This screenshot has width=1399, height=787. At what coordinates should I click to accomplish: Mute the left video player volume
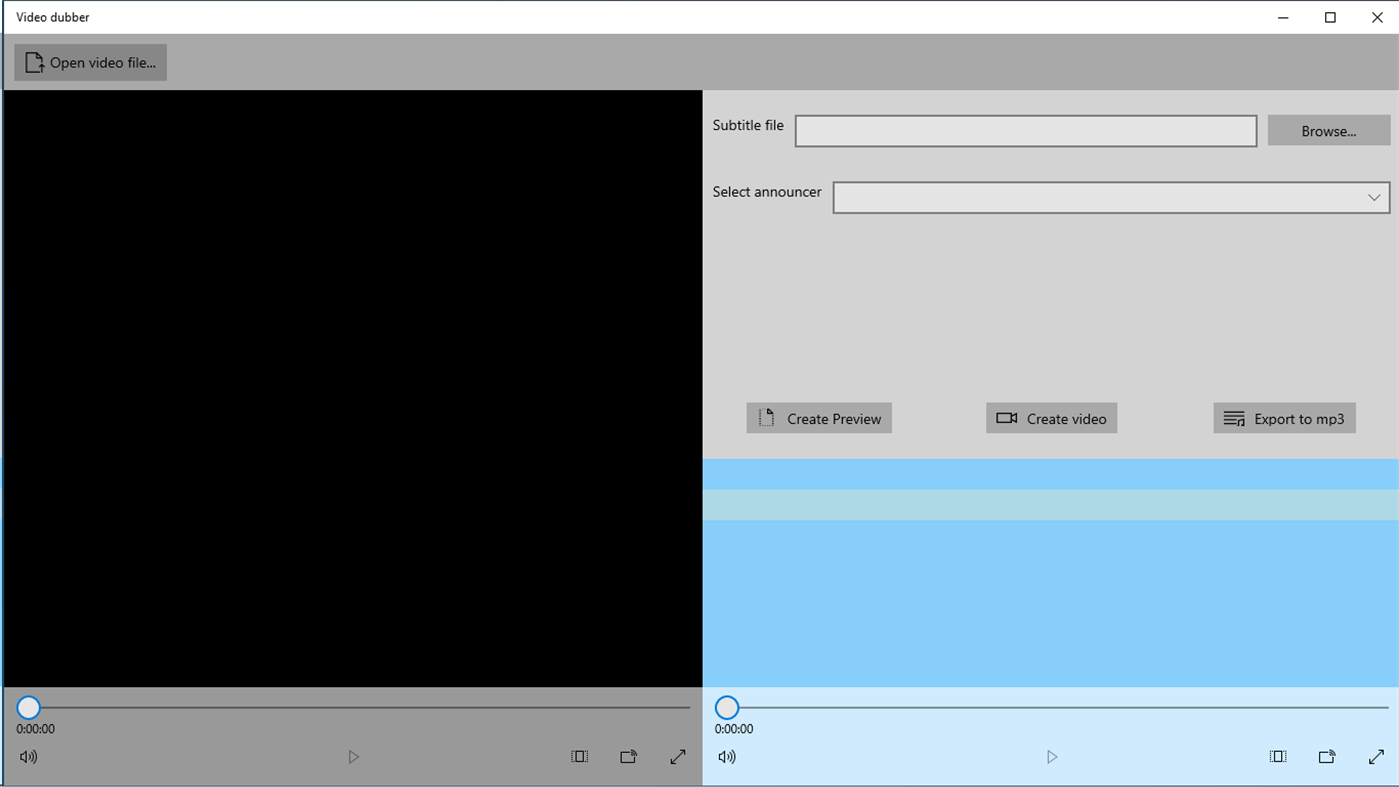(x=28, y=757)
